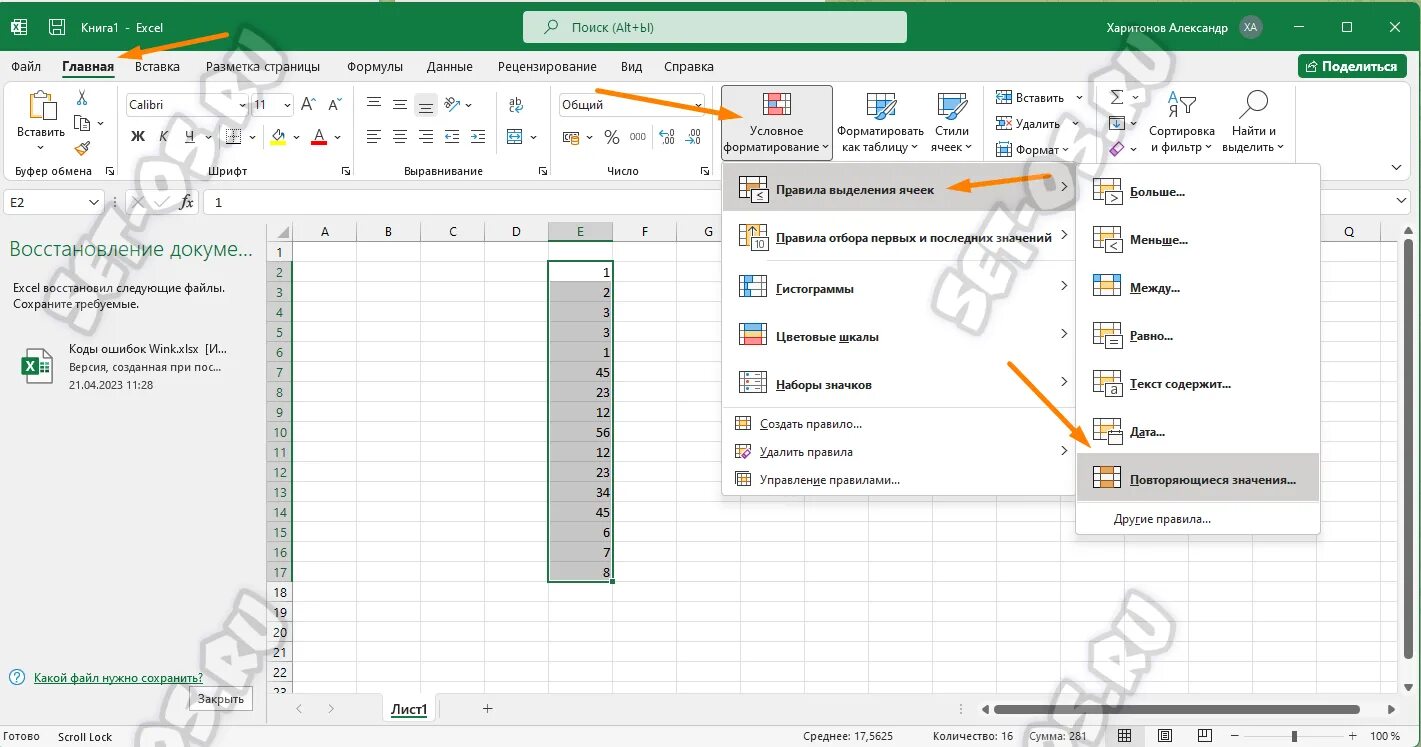1421x747 pixels.
Task: Open Calibri font name dropdown
Action: pos(242,105)
